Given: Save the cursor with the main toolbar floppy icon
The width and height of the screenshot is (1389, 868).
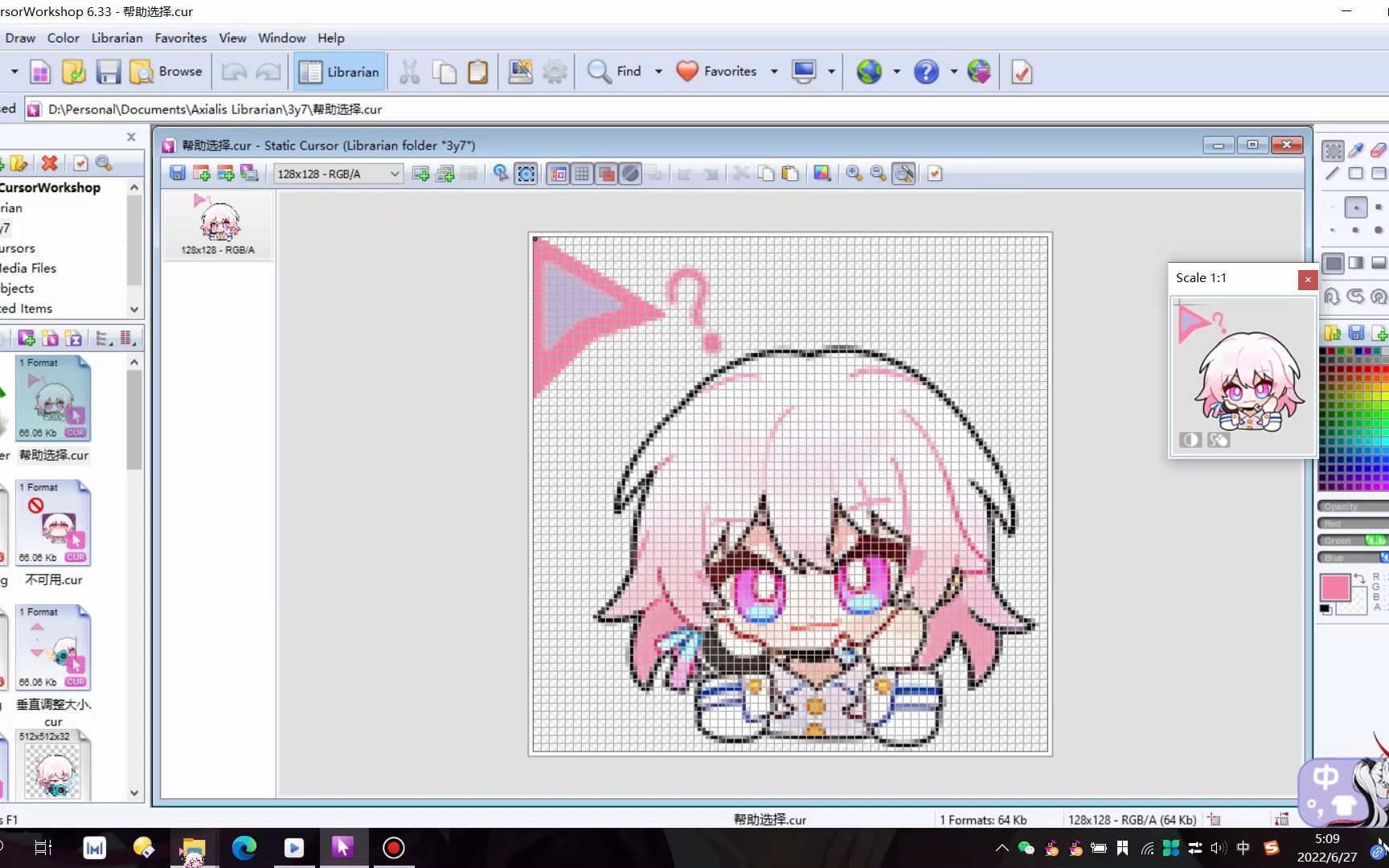Looking at the screenshot, I should tap(108, 72).
